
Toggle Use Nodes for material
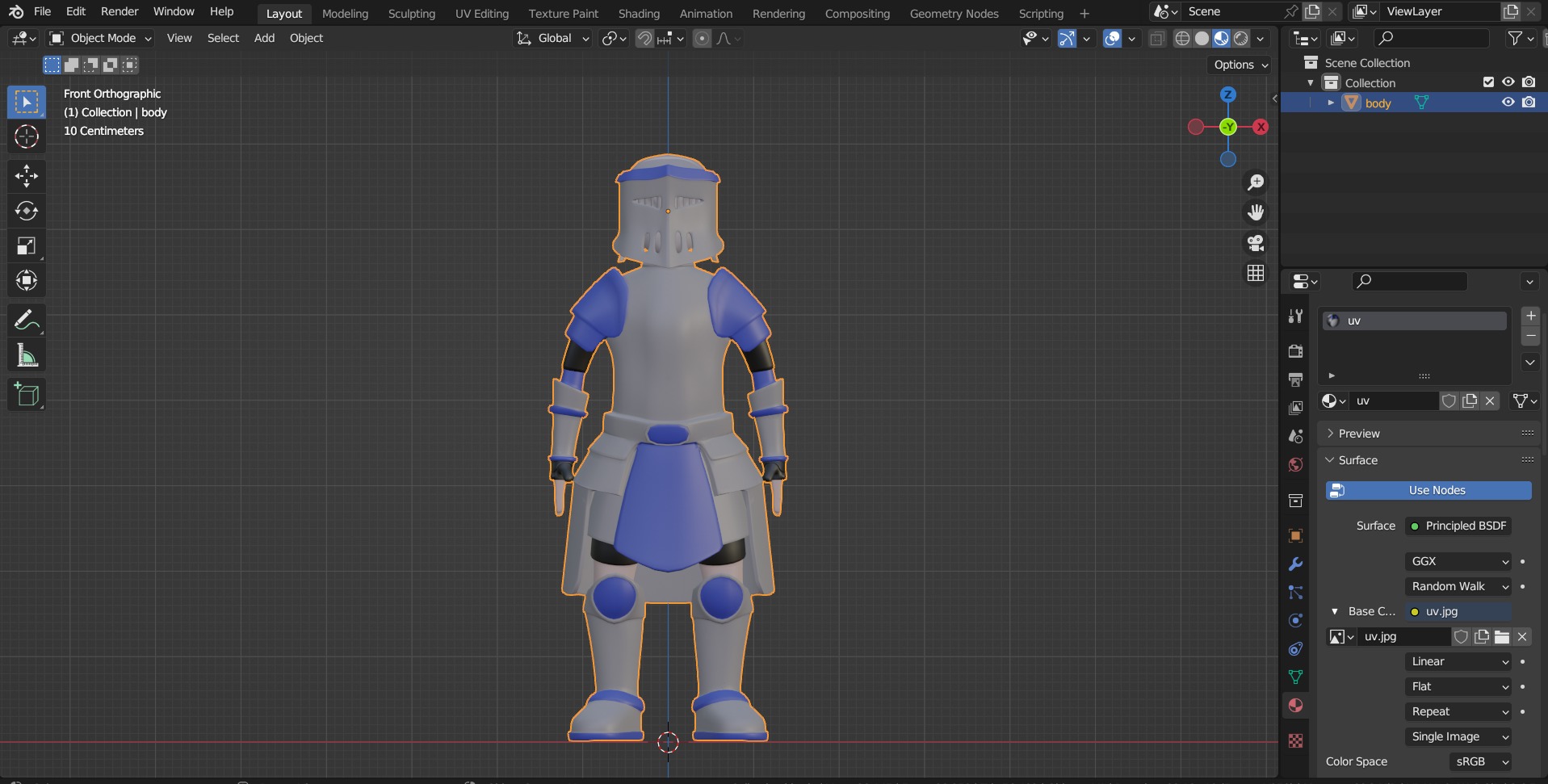(1428, 490)
